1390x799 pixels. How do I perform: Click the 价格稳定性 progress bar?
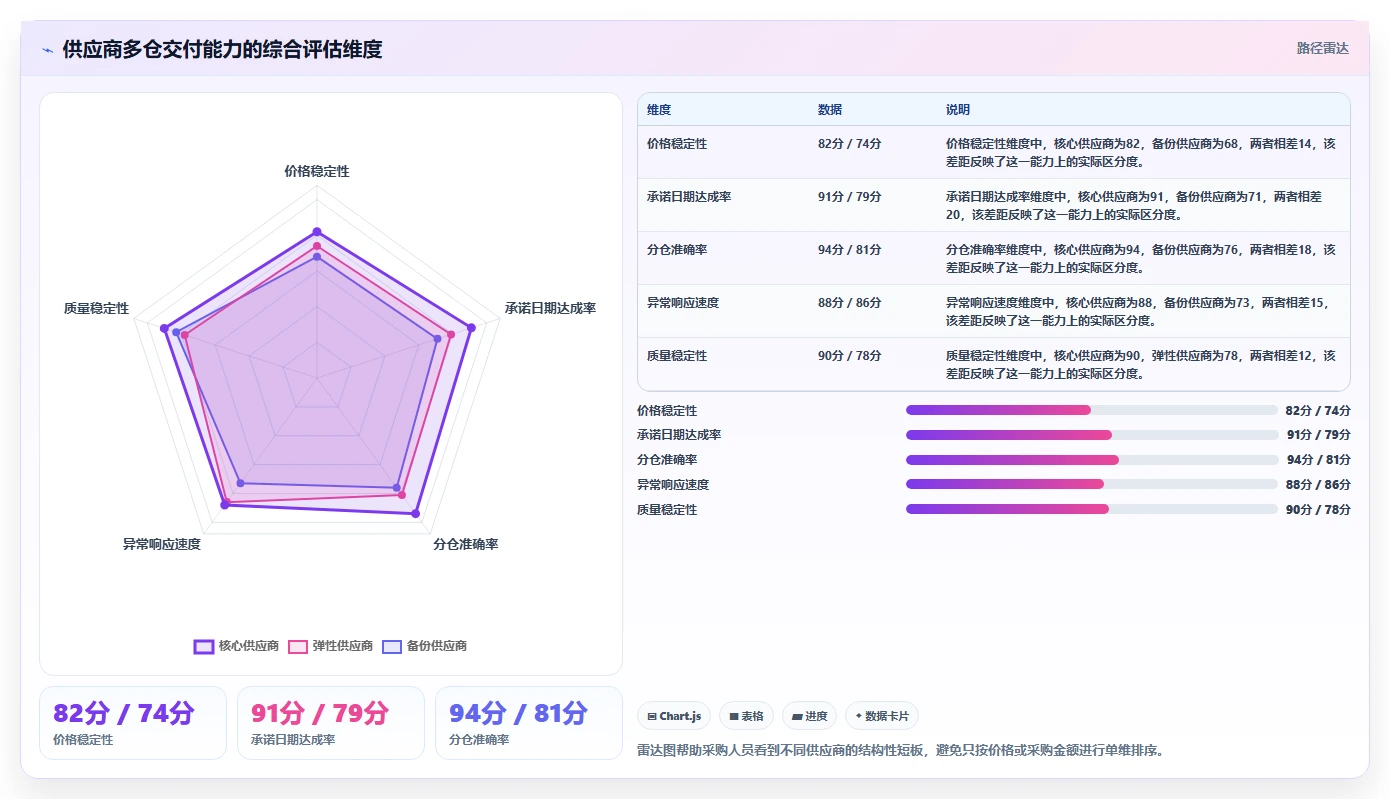[x=1092, y=410]
